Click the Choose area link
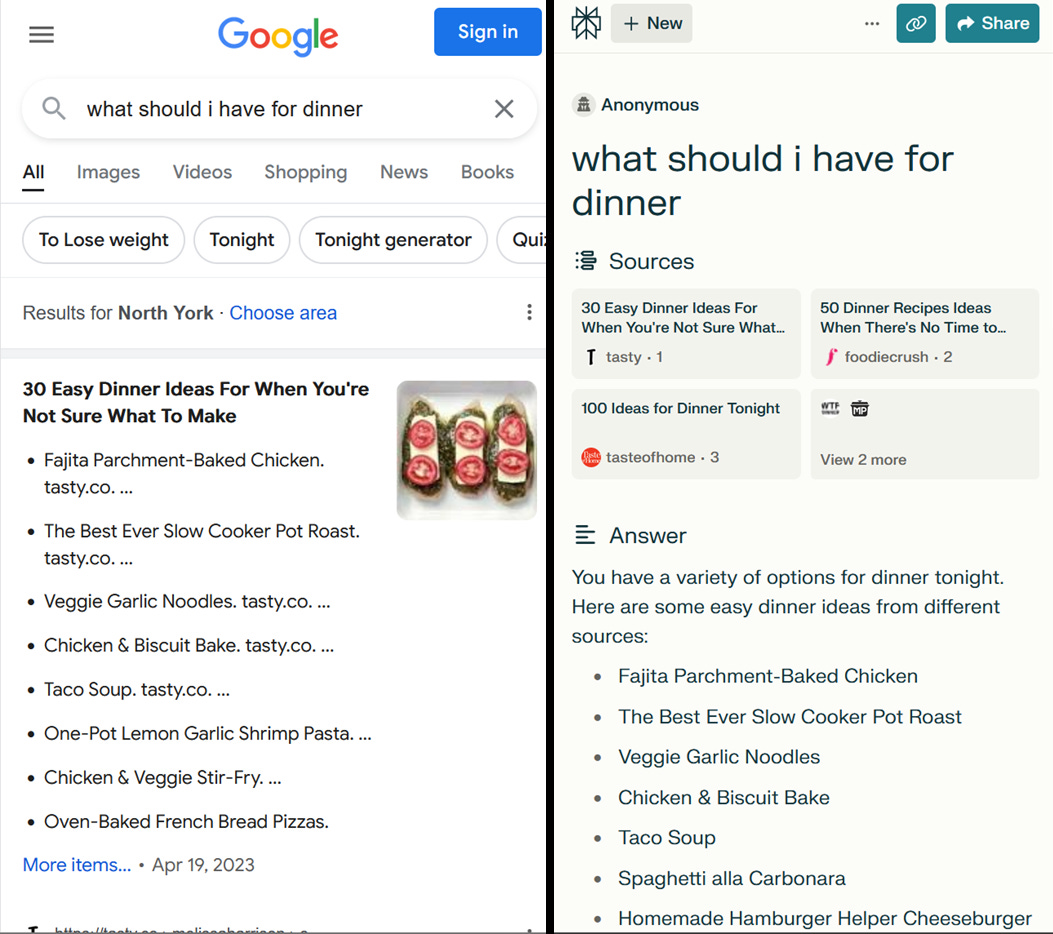 (283, 313)
